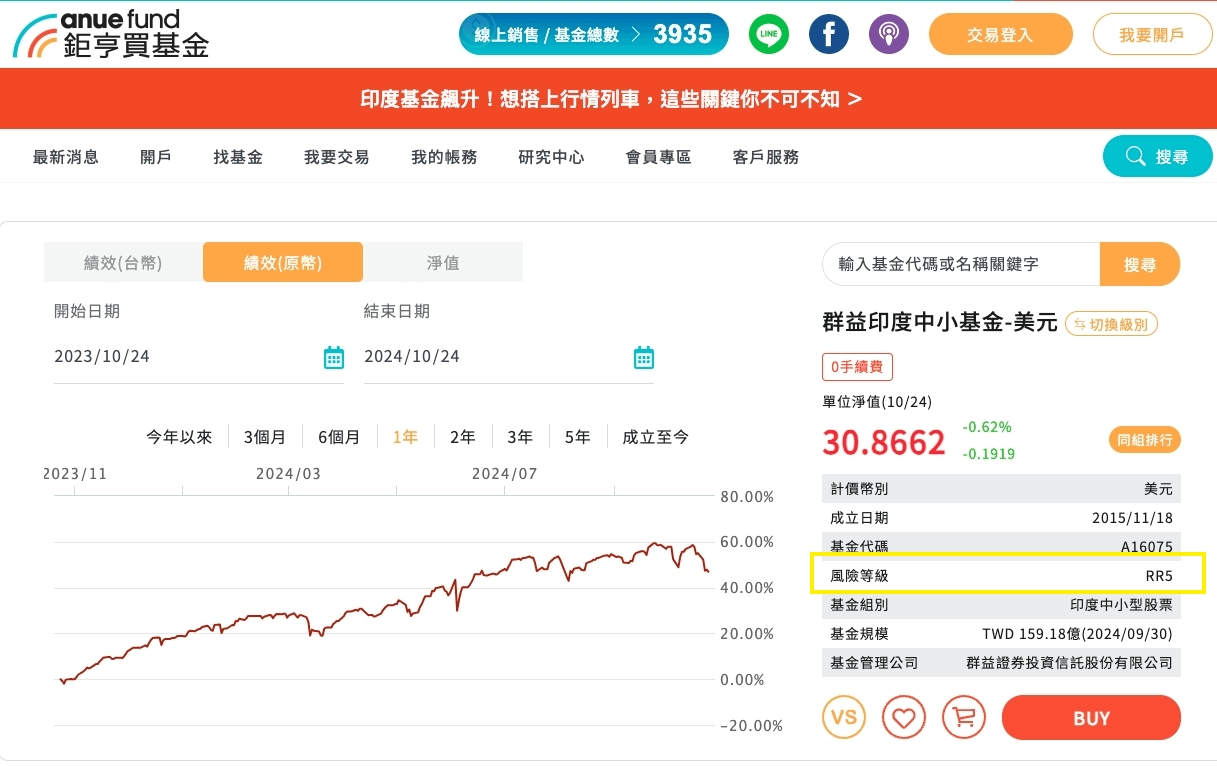Select the 5年 range
The height and width of the screenshot is (766, 1217).
tap(578, 437)
